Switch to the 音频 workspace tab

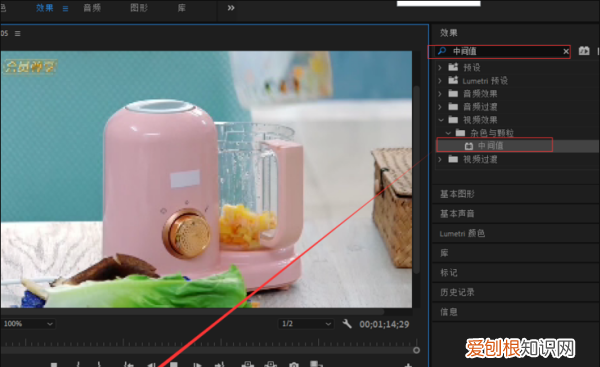[x=92, y=8]
